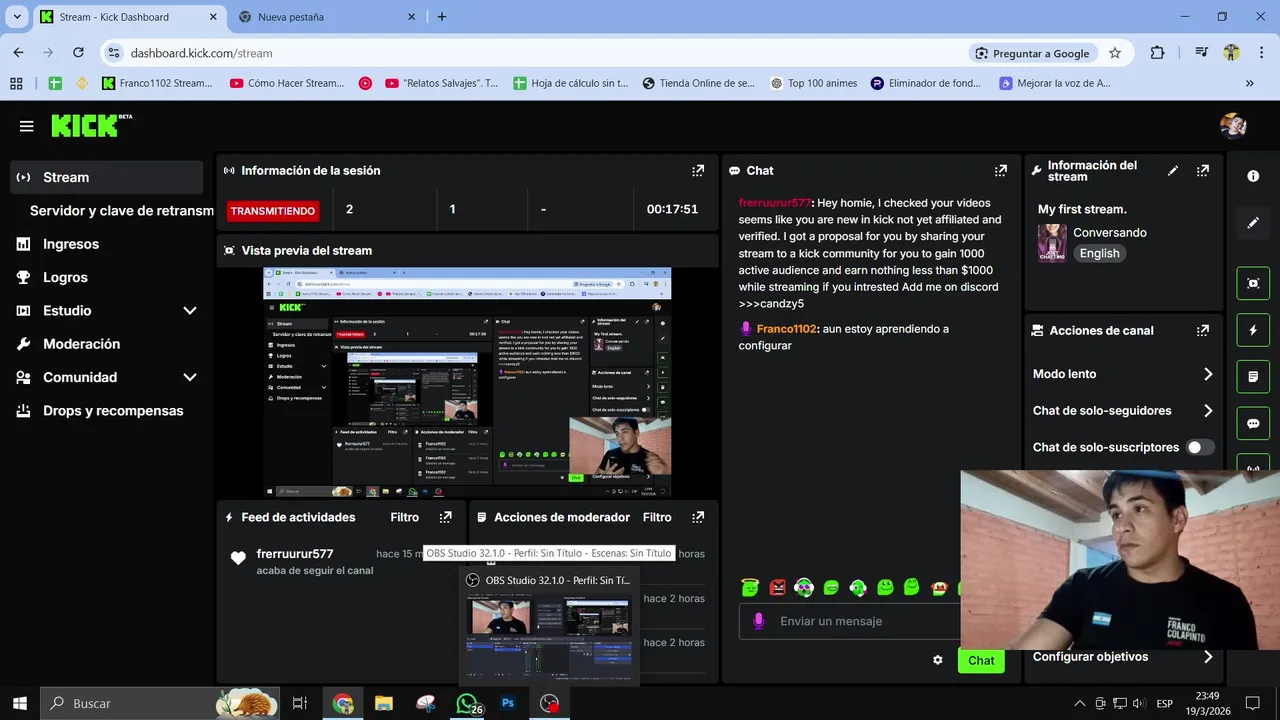Click Preguntar a Google button
The height and width of the screenshot is (720, 1280).
coord(1033,53)
